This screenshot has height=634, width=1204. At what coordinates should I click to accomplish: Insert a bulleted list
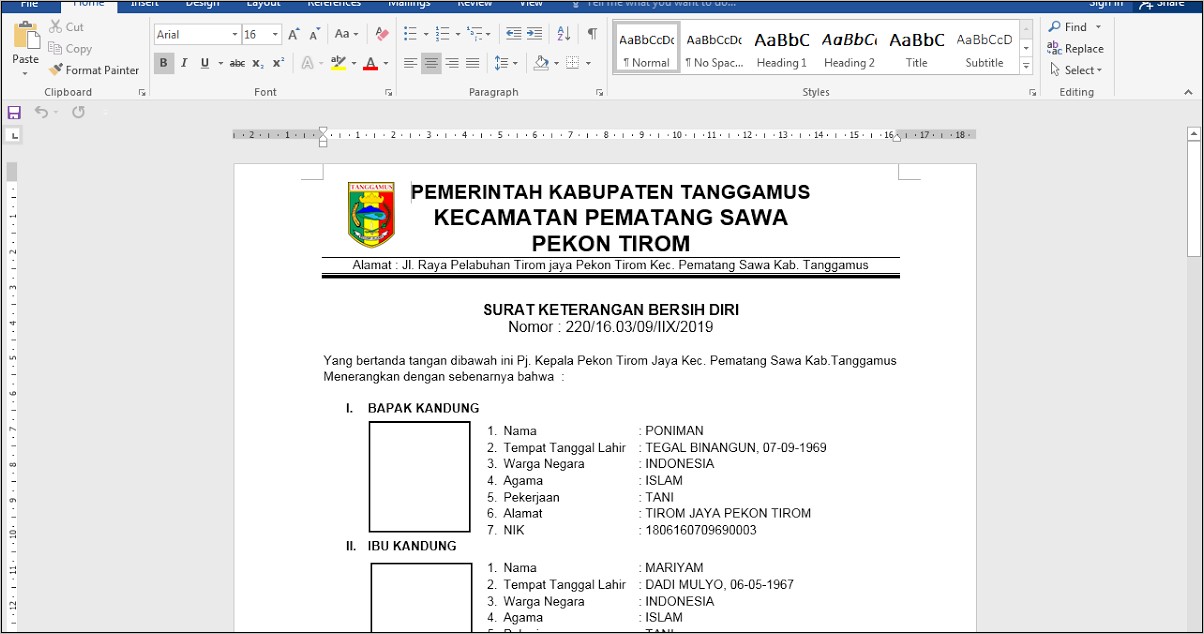click(x=409, y=34)
